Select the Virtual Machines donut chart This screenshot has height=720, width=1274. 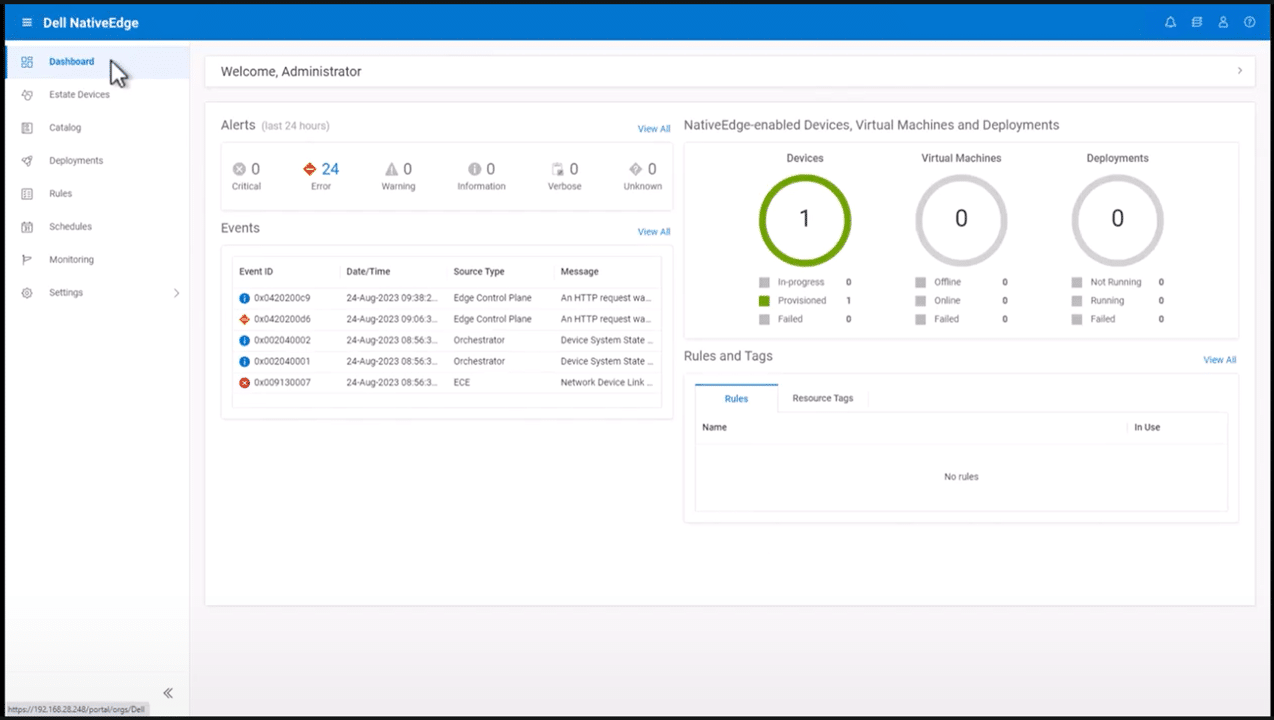click(961, 220)
